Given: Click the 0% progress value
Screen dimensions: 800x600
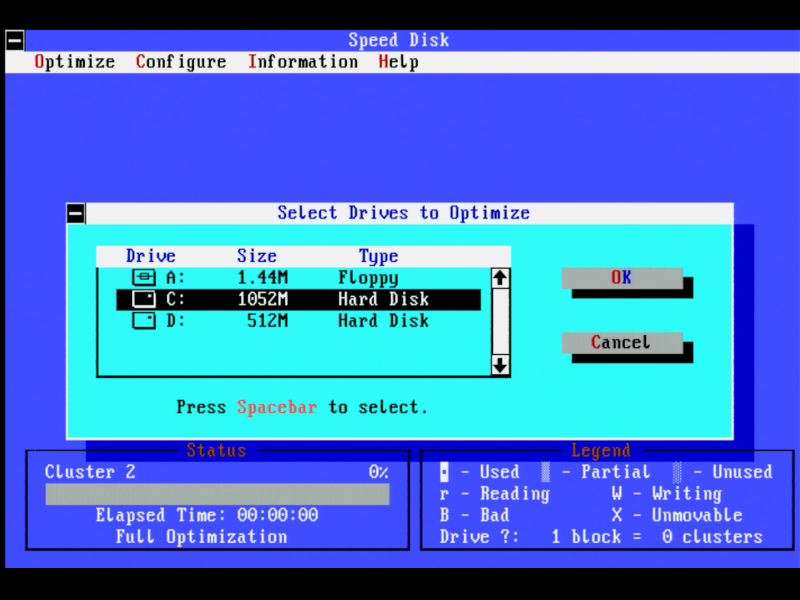Looking at the screenshot, I should tap(379, 472).
